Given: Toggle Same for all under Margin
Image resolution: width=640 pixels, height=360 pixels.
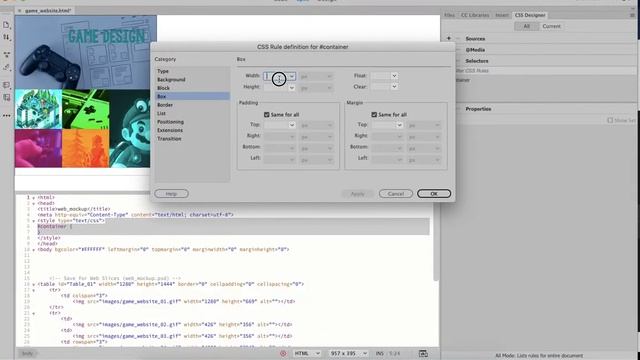Looking at the screenshot, I should [x=374, y=115].
